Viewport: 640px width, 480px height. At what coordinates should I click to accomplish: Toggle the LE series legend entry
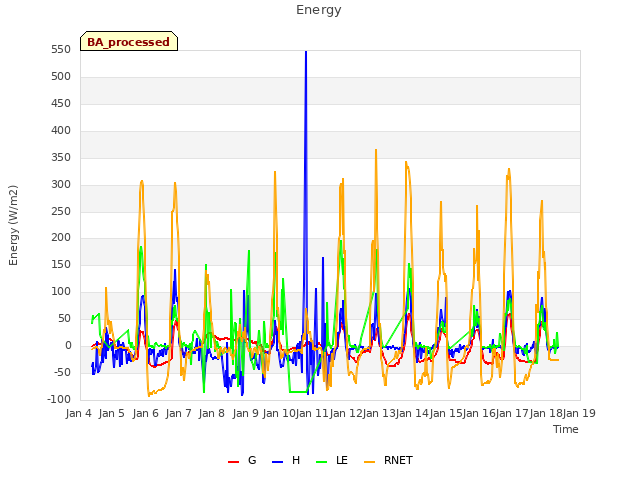click(x=332, y=460)
